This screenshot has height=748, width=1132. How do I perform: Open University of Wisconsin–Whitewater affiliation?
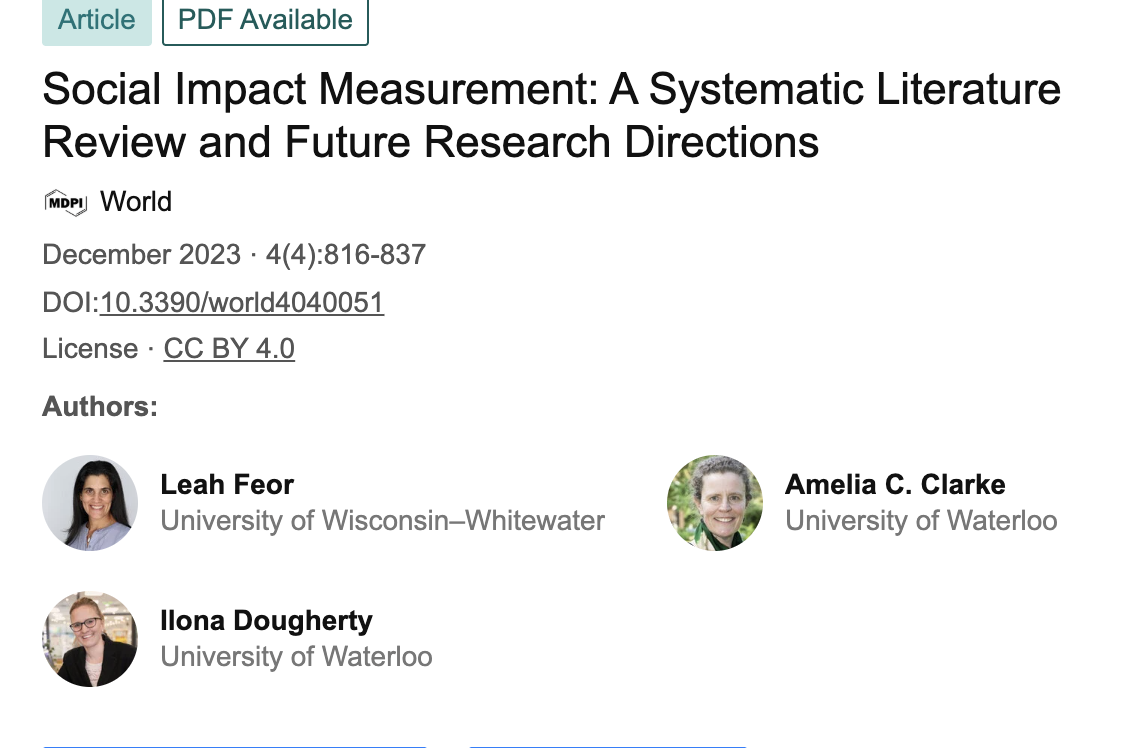382,521
